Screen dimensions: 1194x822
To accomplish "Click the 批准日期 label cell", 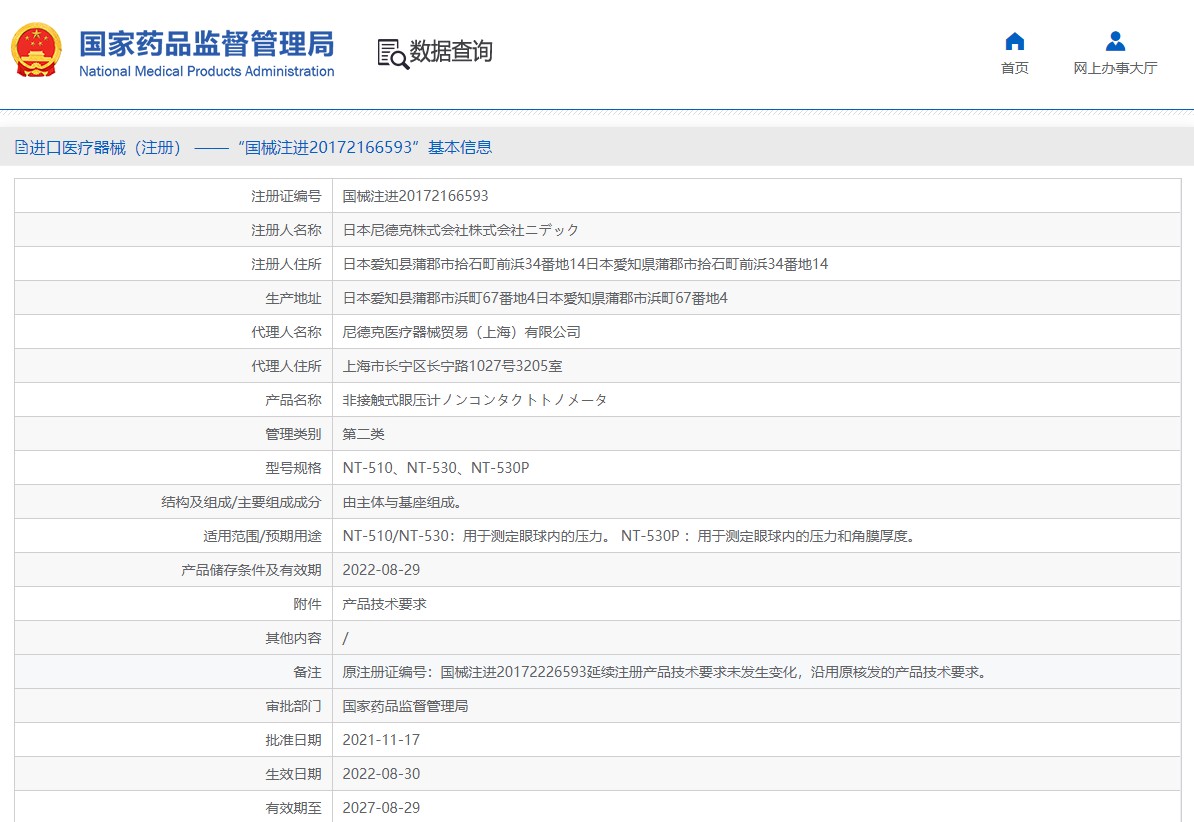I will [174, 740].
